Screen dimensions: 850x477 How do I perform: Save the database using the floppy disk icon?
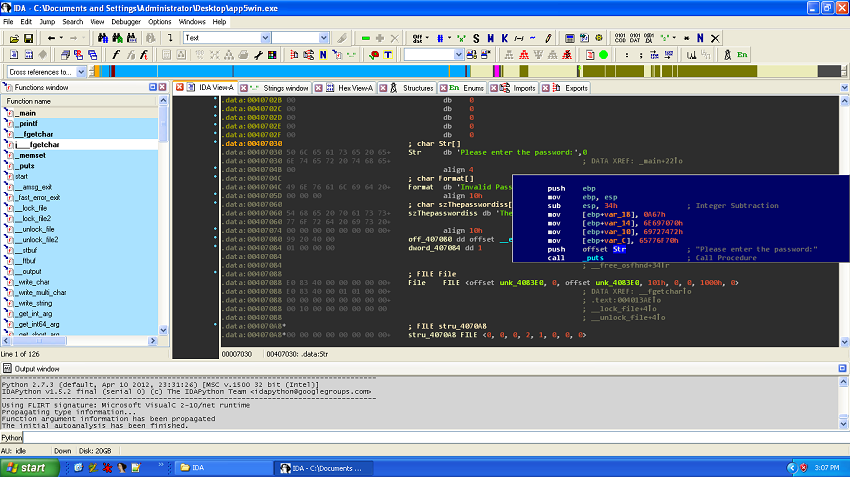tap(28, 38)
